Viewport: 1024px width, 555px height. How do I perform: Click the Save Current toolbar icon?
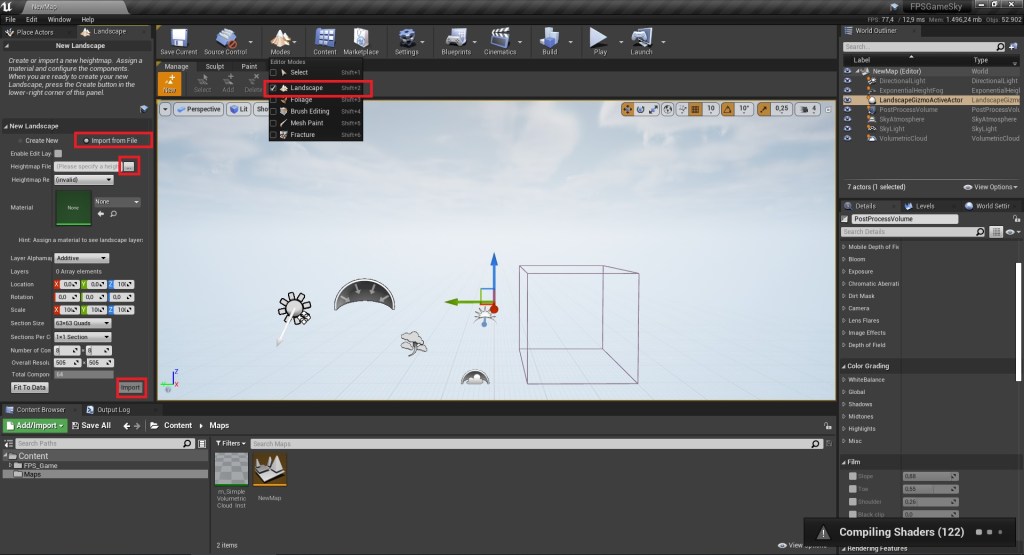pyautogui.click(x=178, y=40)
